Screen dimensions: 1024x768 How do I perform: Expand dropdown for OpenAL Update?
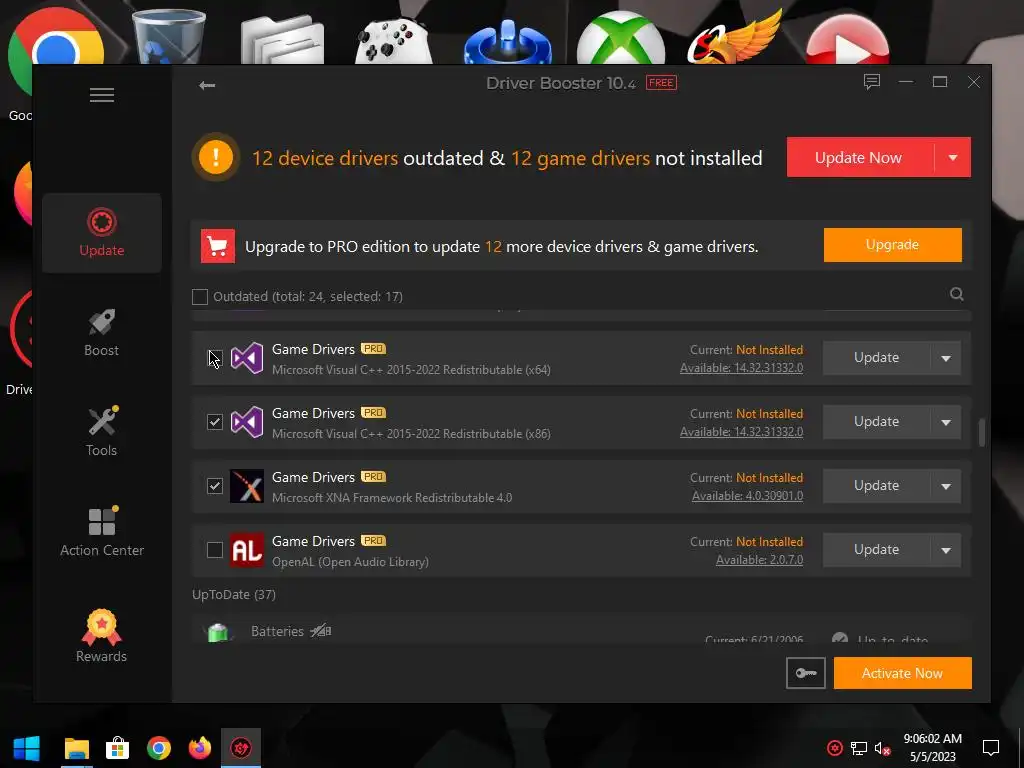(946, 550)
